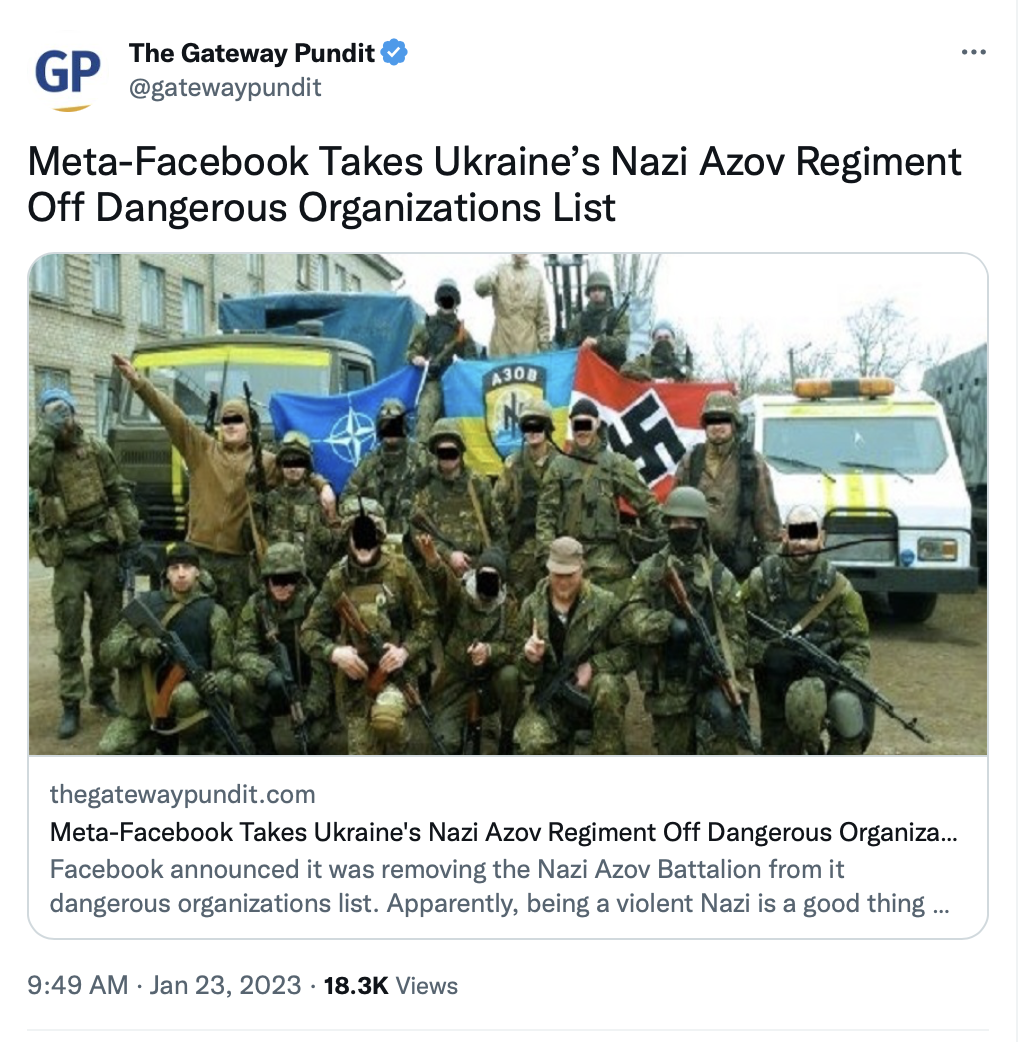Open The Gateway Pundit profile name
Screen dimensions: 1036x1042
[251, 53]
